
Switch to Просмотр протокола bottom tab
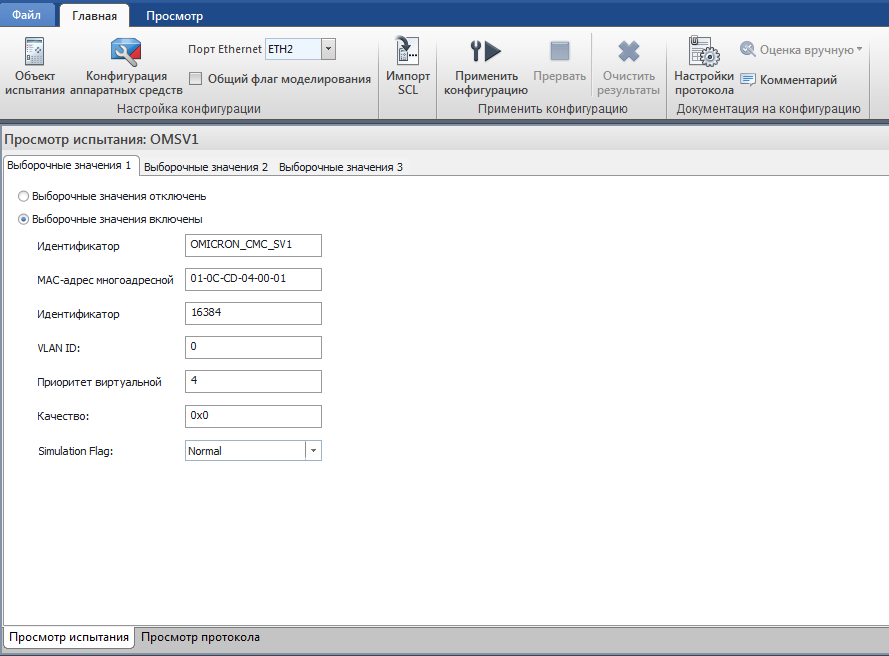point(200,637)
